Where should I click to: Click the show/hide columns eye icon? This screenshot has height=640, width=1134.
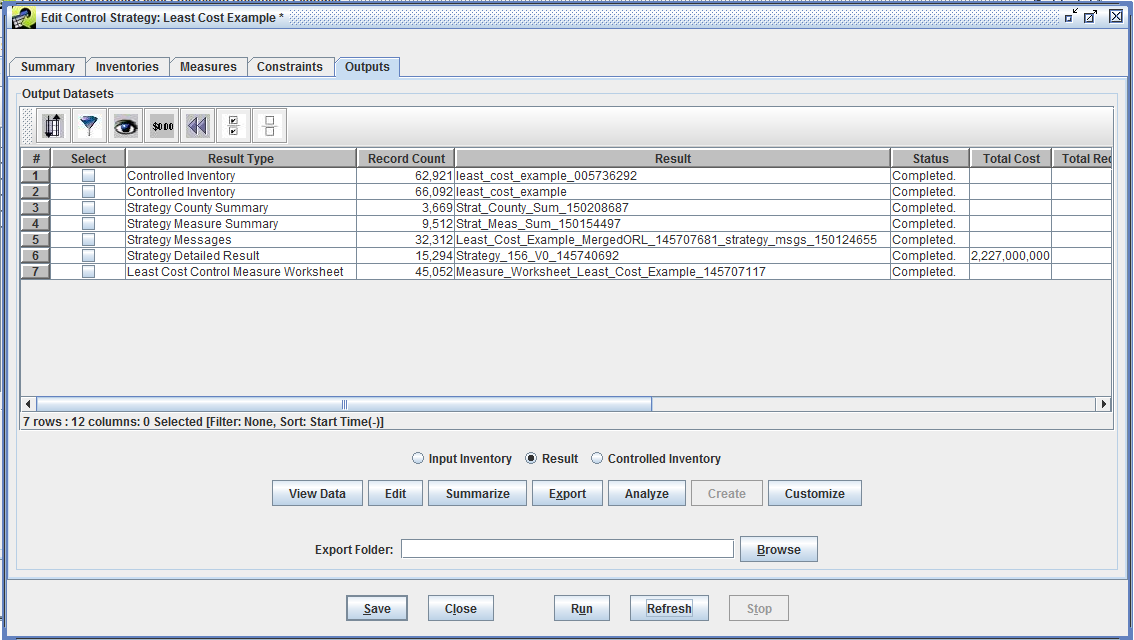(124, 125)
